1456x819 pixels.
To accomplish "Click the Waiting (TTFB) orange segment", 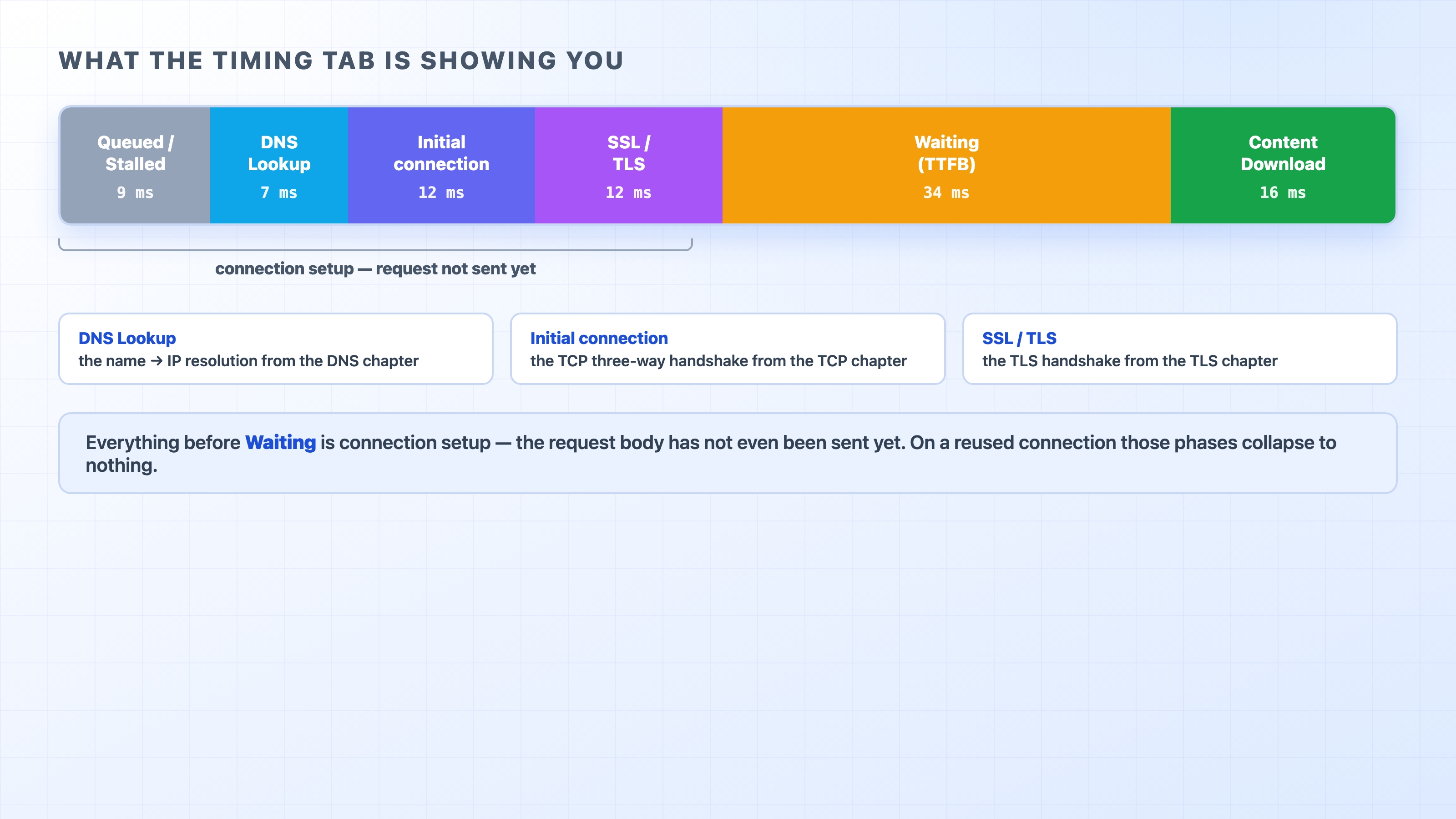I will click(946, 165).
